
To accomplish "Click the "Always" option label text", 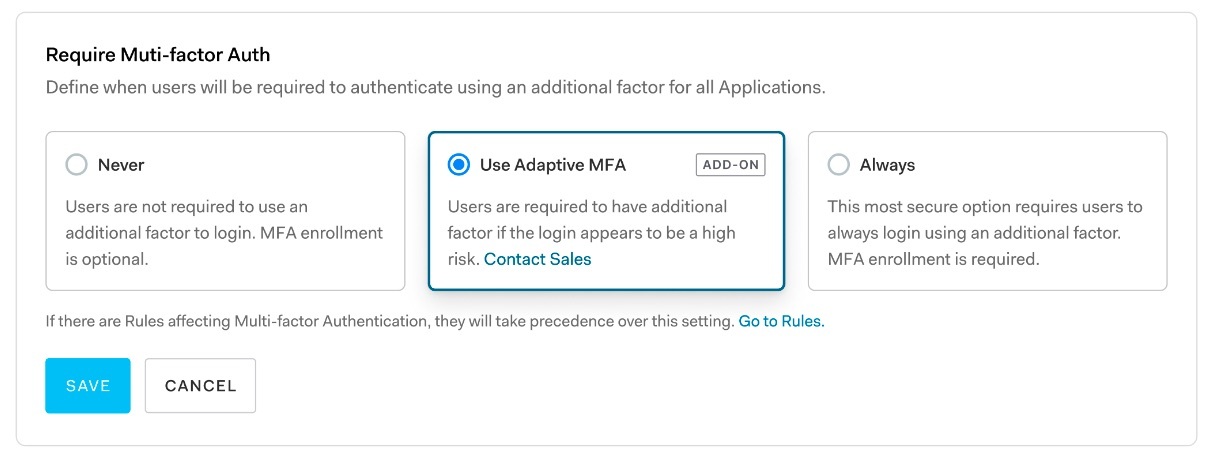I will (887, 165).
